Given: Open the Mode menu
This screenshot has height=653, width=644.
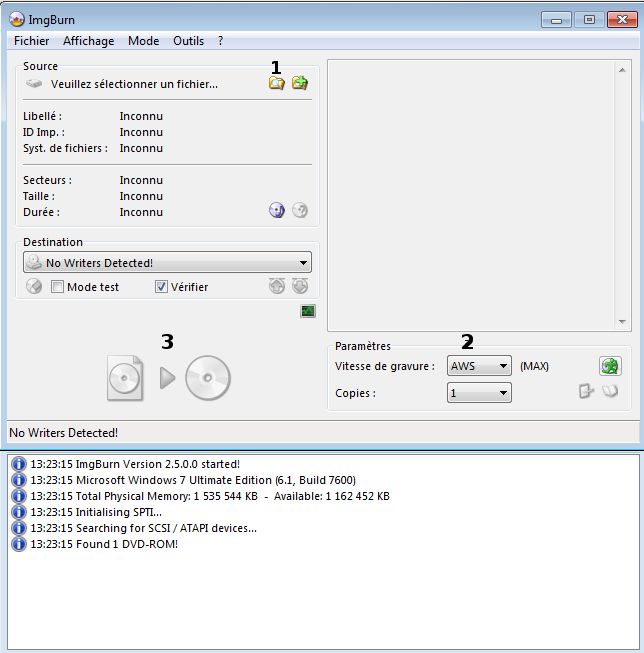Looking at the screenshot, I should [143, 41].
